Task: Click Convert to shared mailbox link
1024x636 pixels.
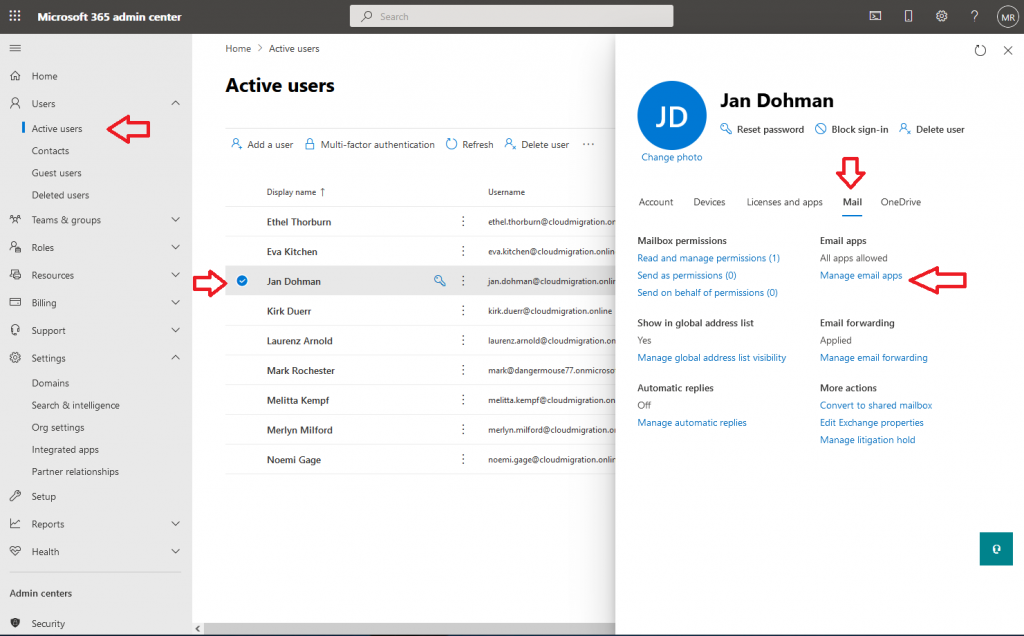Action: 876,405
